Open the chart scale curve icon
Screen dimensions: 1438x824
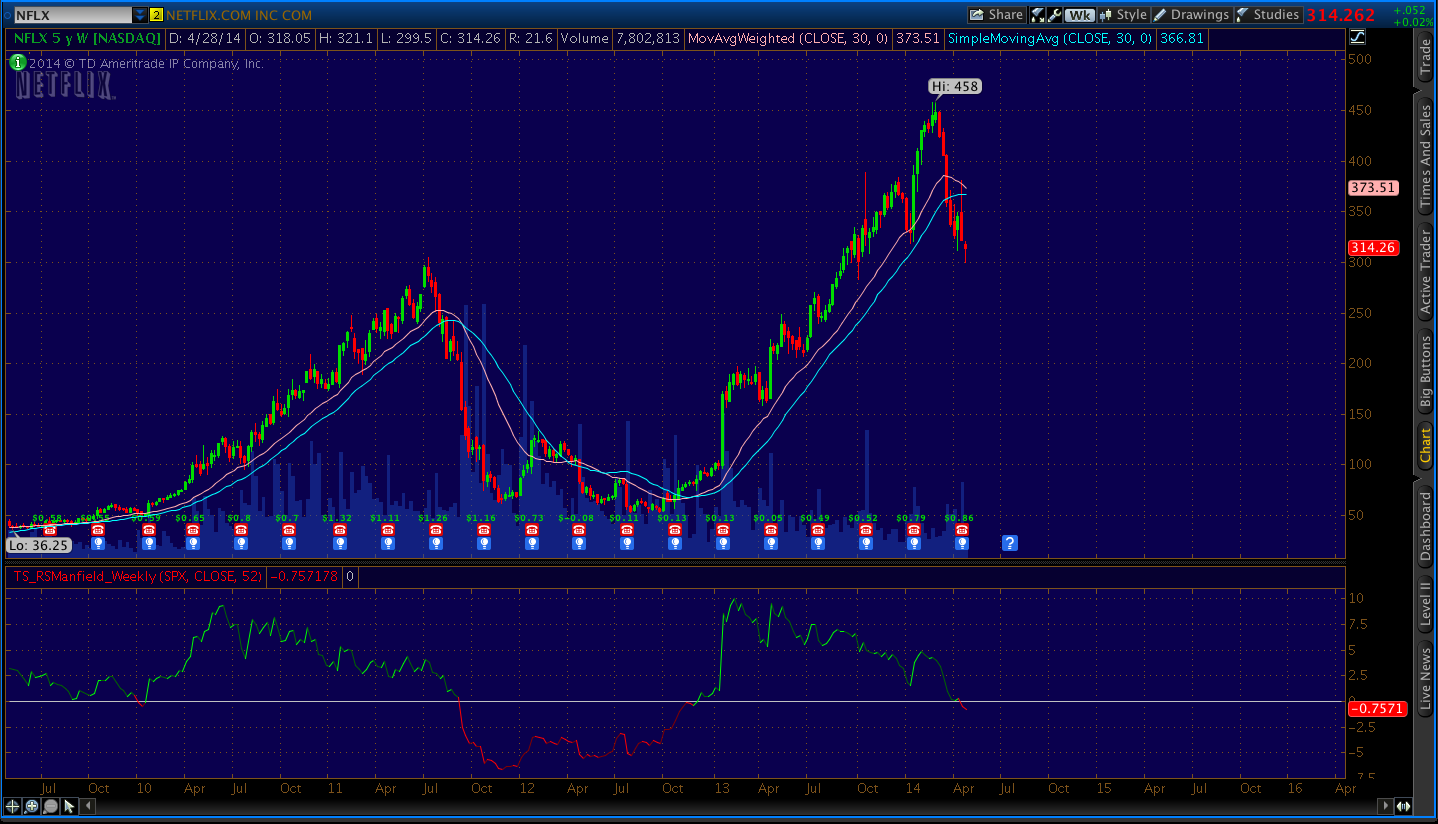[1356, 39]
